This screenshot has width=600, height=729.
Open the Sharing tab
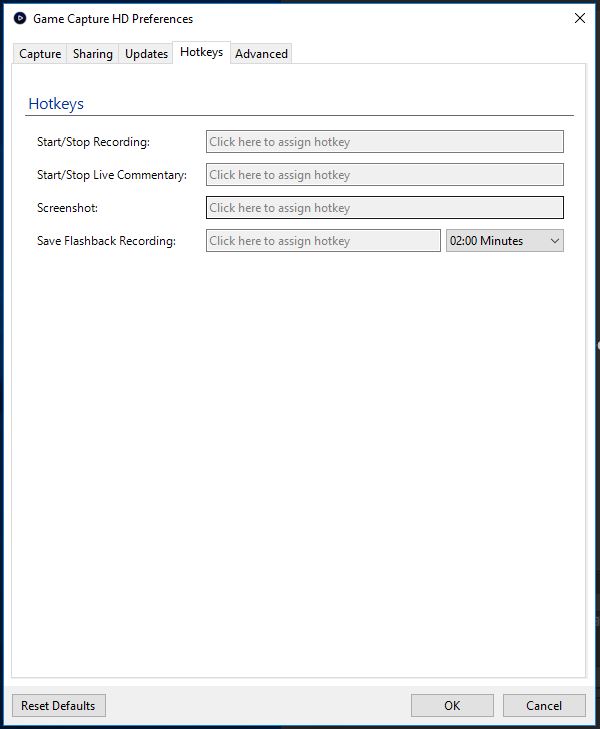(92, 54)
